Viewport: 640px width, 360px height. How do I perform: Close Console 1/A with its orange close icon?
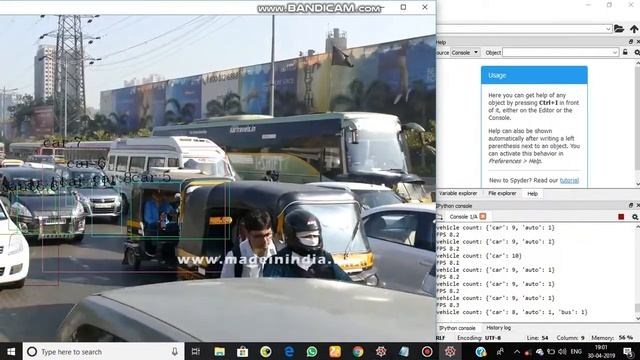click(482, 216)
